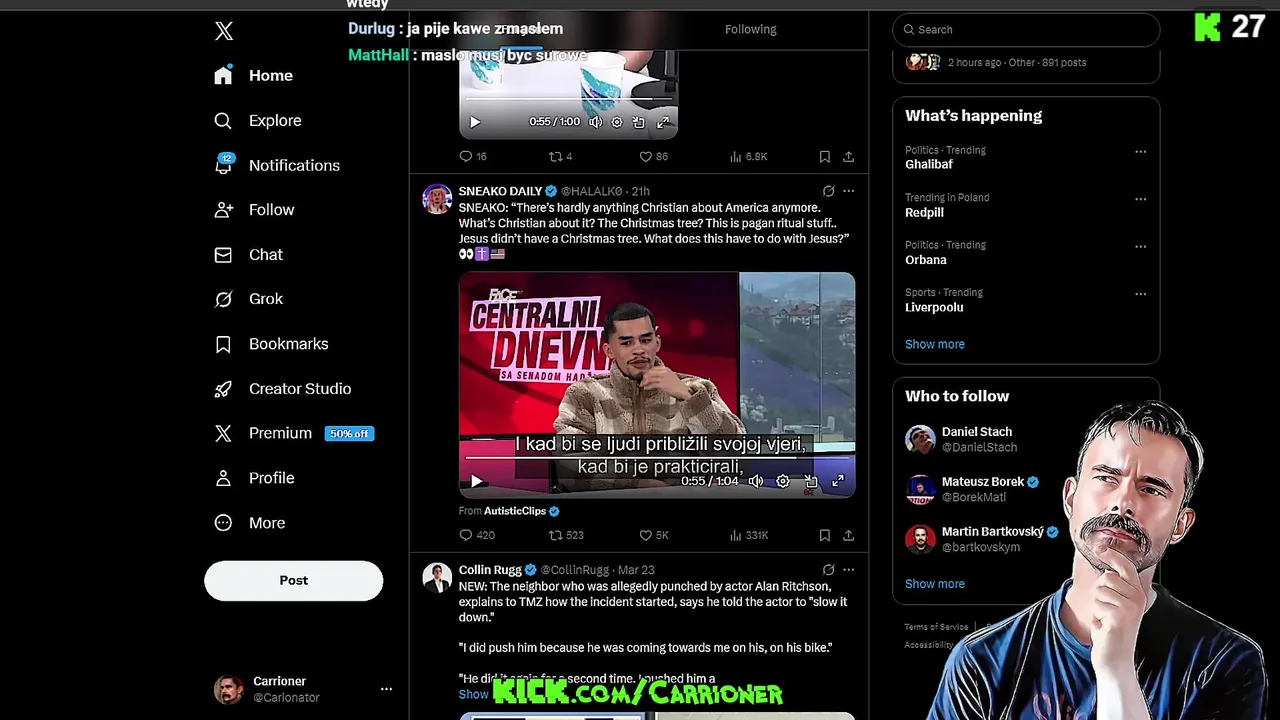This screenshot has height=720, width=1280.
Task: Mute the SNEAKO video volume icon
Action: (x=756, y=481)
